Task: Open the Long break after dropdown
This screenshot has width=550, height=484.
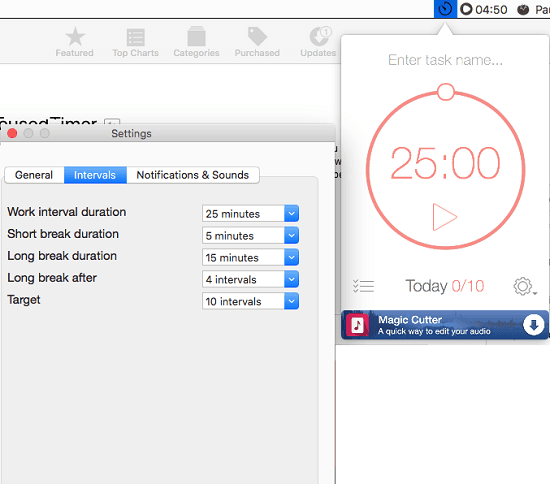Action: (250, 279)
